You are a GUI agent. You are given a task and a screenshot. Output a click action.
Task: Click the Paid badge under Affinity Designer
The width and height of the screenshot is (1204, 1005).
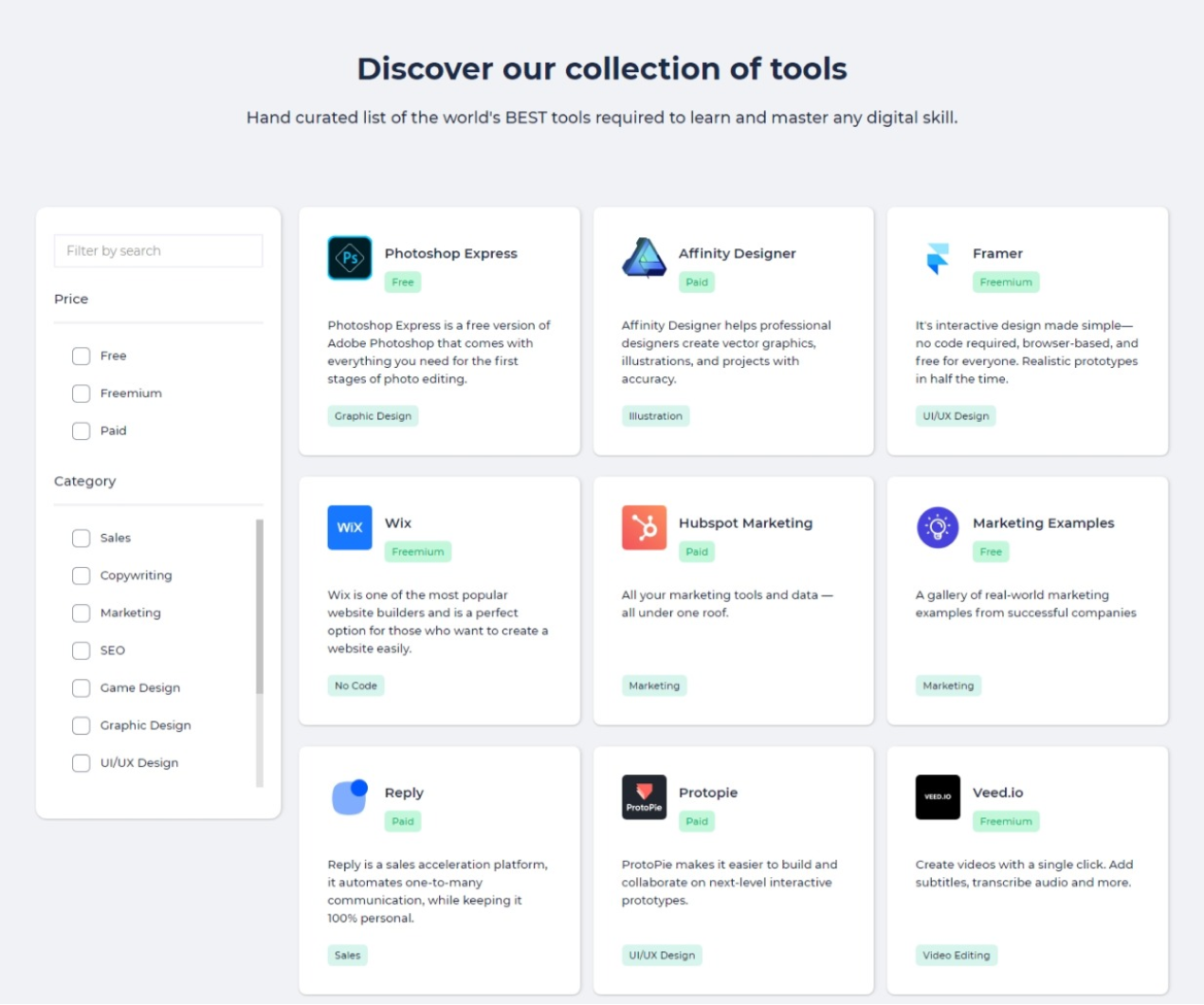(x=697, y=283)
